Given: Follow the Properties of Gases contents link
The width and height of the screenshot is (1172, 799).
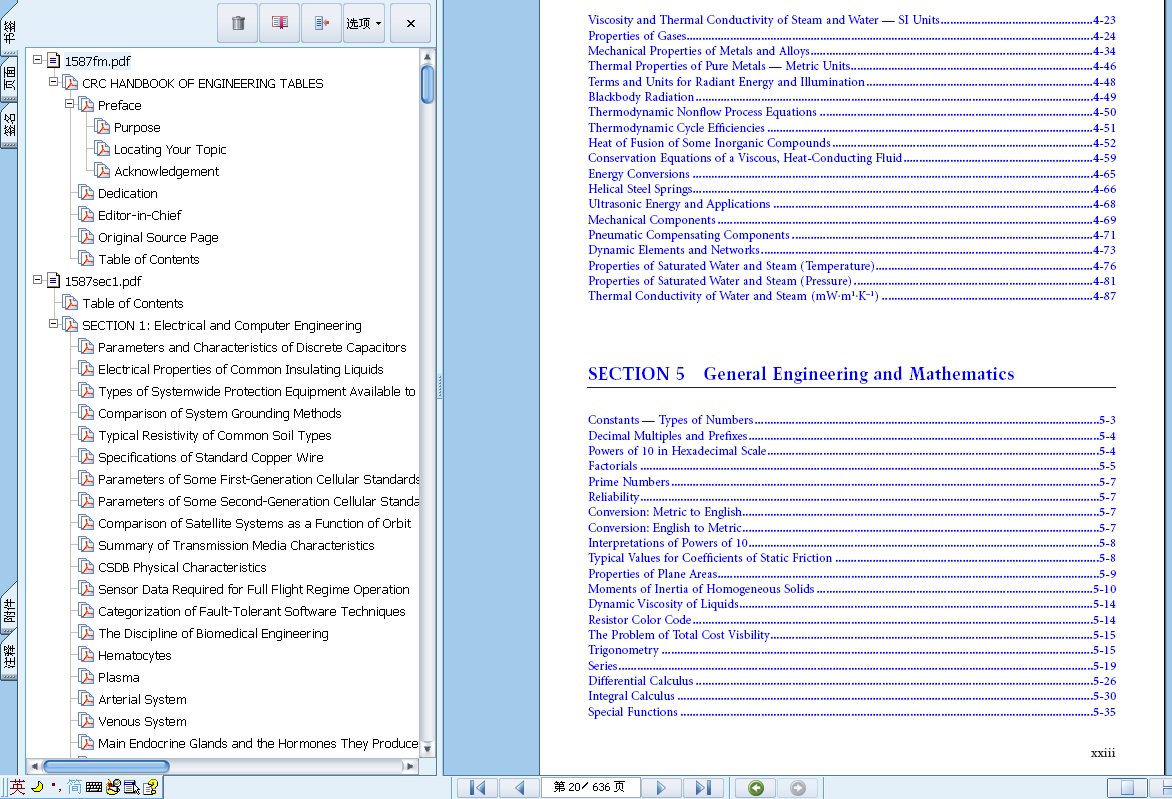Looking at the screenshot, I should pos(851,35).
